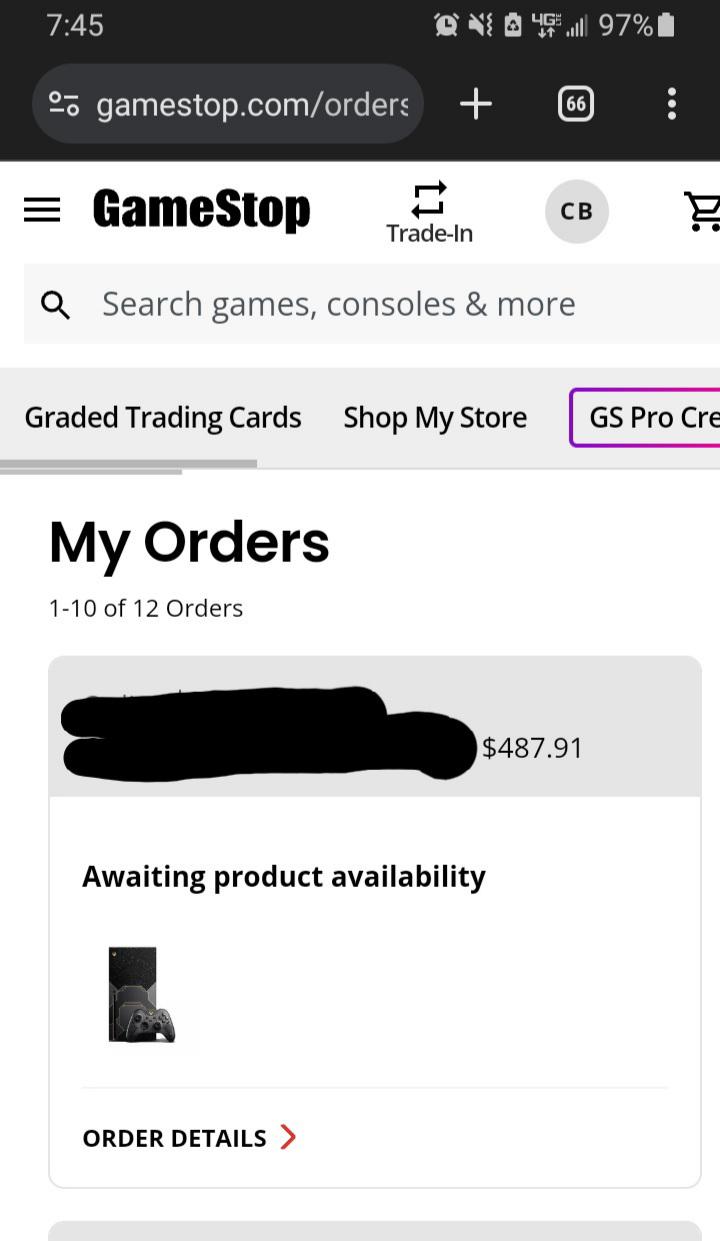Tap the search games and consoles field
The width and height of the screenshot is (720, 1241).
(338, 304)
